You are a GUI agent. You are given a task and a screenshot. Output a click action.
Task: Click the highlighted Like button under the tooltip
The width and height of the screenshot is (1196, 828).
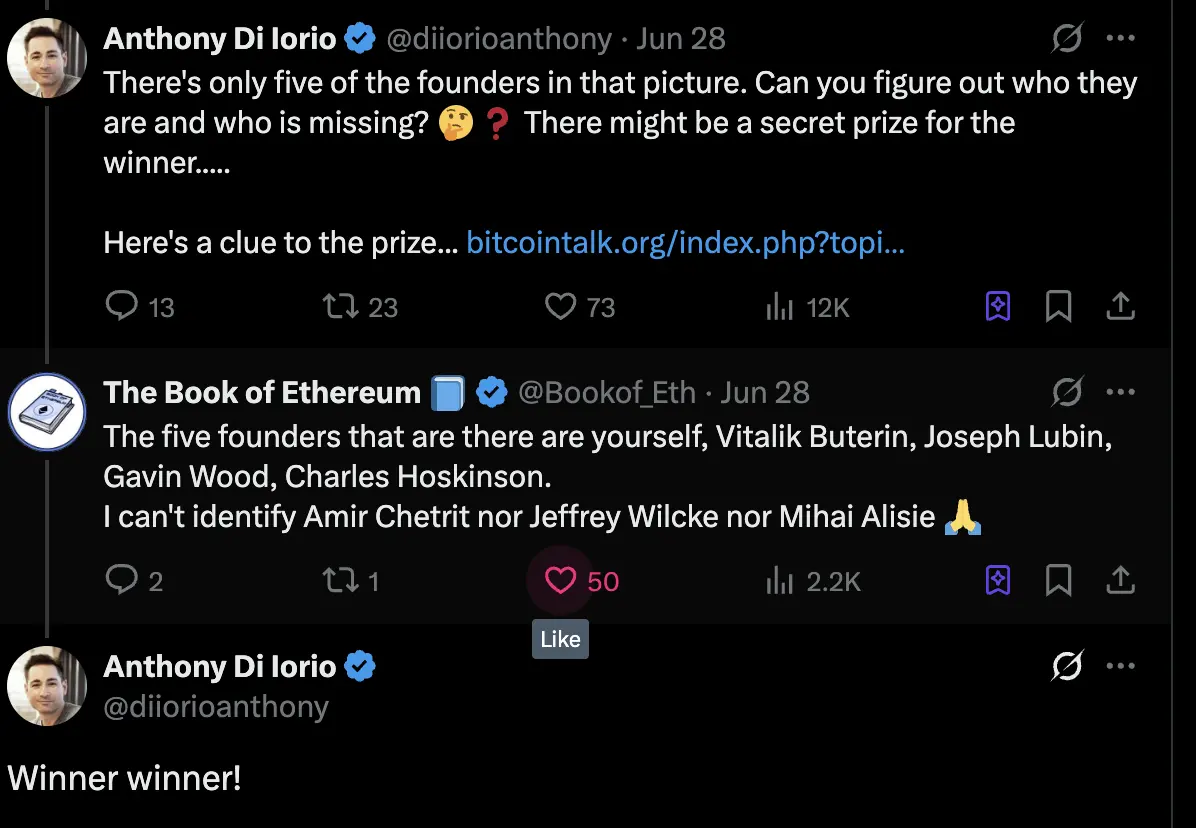(x=560, y=580)
